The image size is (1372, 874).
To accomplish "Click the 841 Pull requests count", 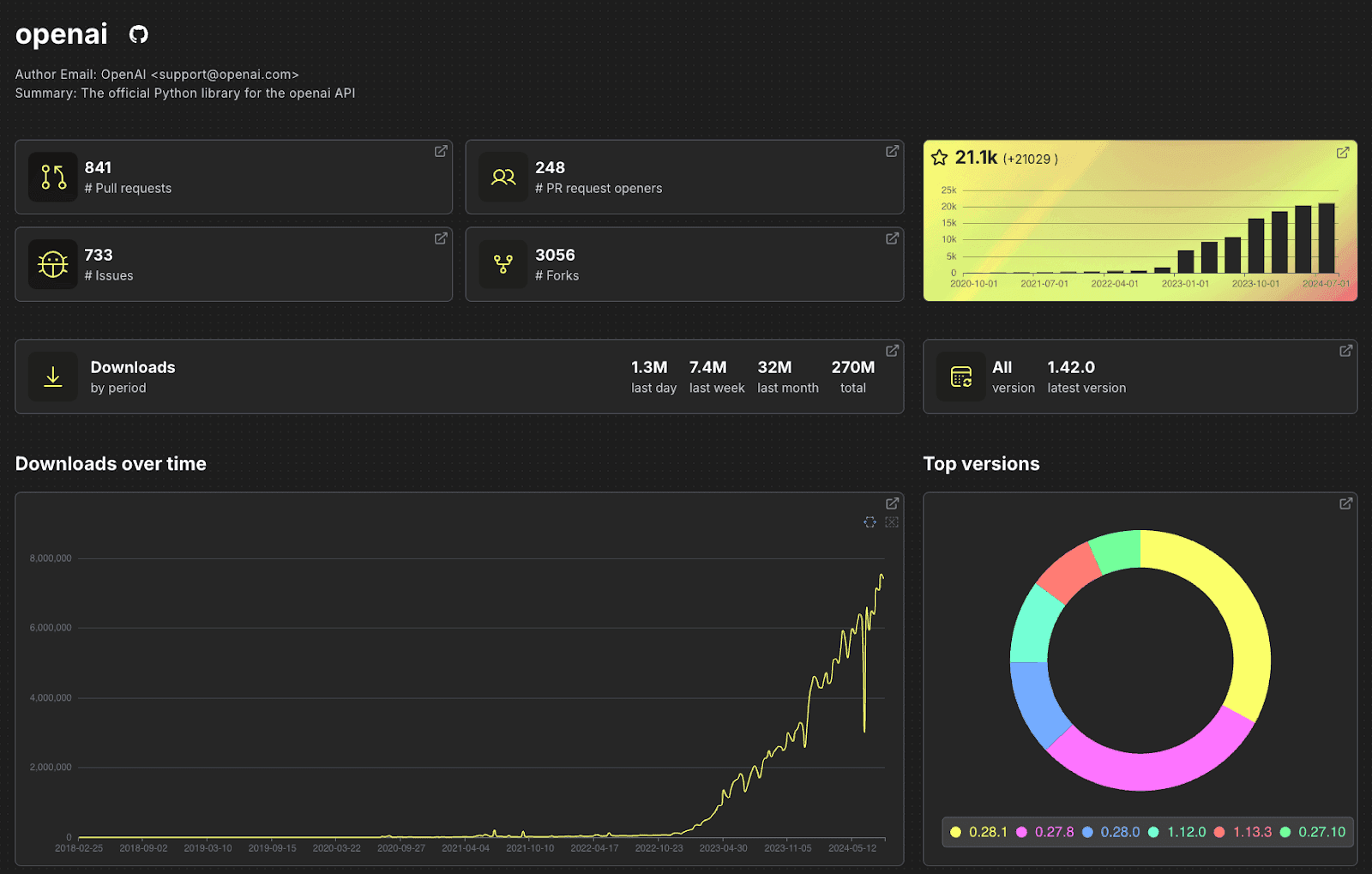I will tap(98, 167).
